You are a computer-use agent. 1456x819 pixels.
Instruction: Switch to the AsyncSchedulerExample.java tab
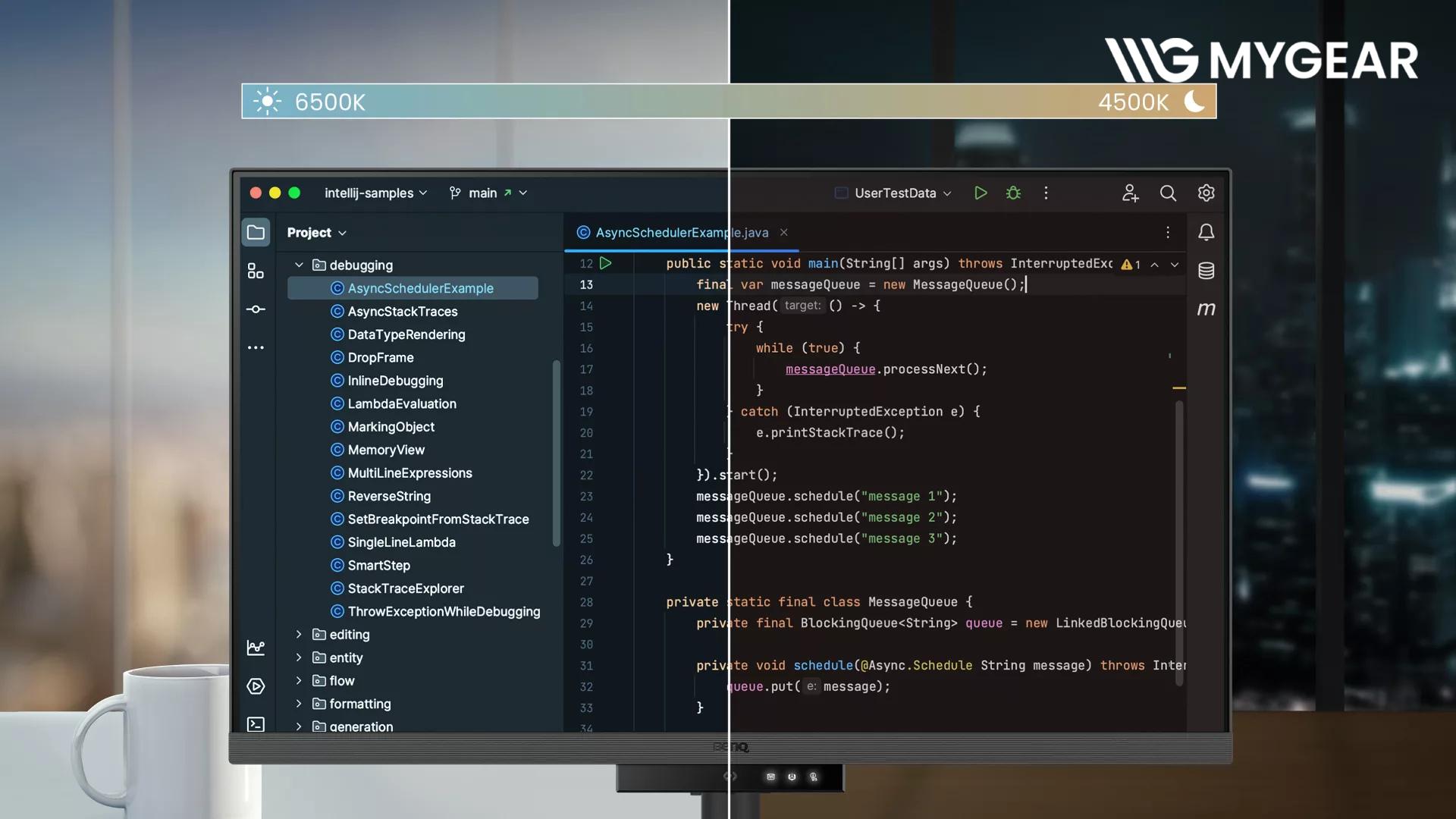point(681,232)
